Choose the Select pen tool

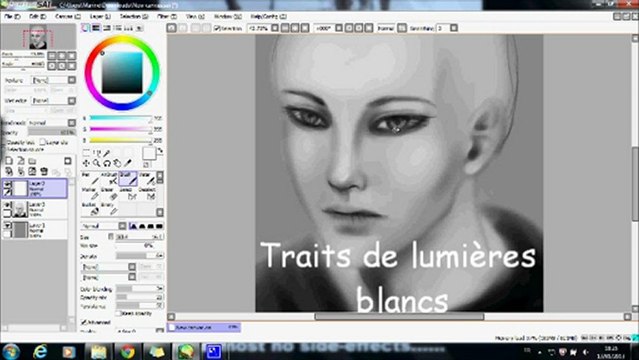[x=128, y=193]
